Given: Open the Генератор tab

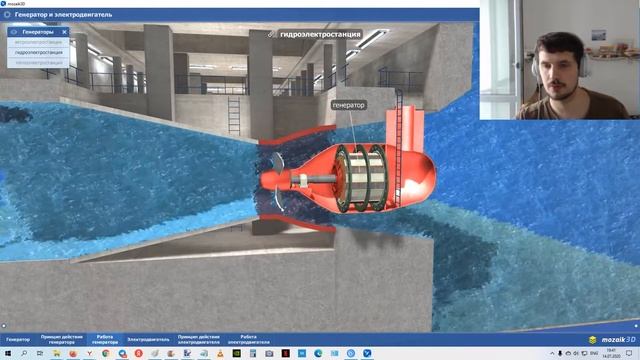Looking at the screenshot, I should (18, 339).
